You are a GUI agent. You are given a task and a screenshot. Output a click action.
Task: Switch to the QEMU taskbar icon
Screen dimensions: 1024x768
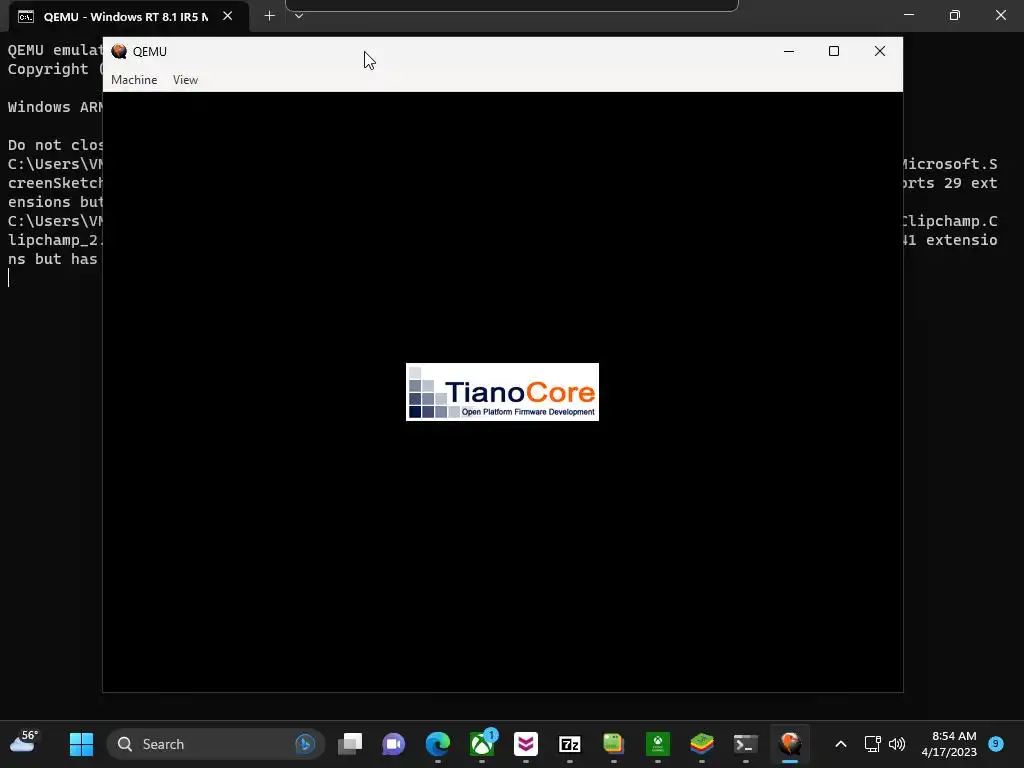pyautogui.click(x=790, y=744)
